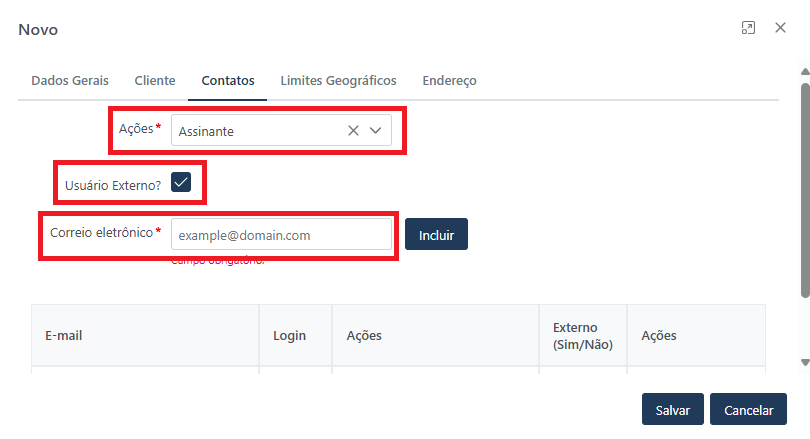Save with the Salvar button

672,410
